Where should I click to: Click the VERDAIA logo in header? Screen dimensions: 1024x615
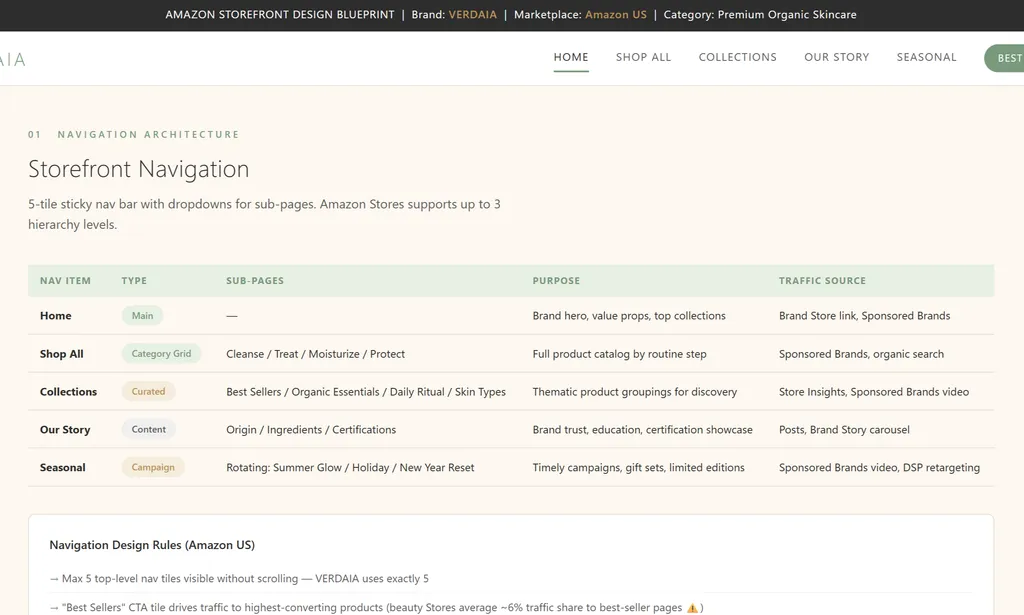[12, 60]
